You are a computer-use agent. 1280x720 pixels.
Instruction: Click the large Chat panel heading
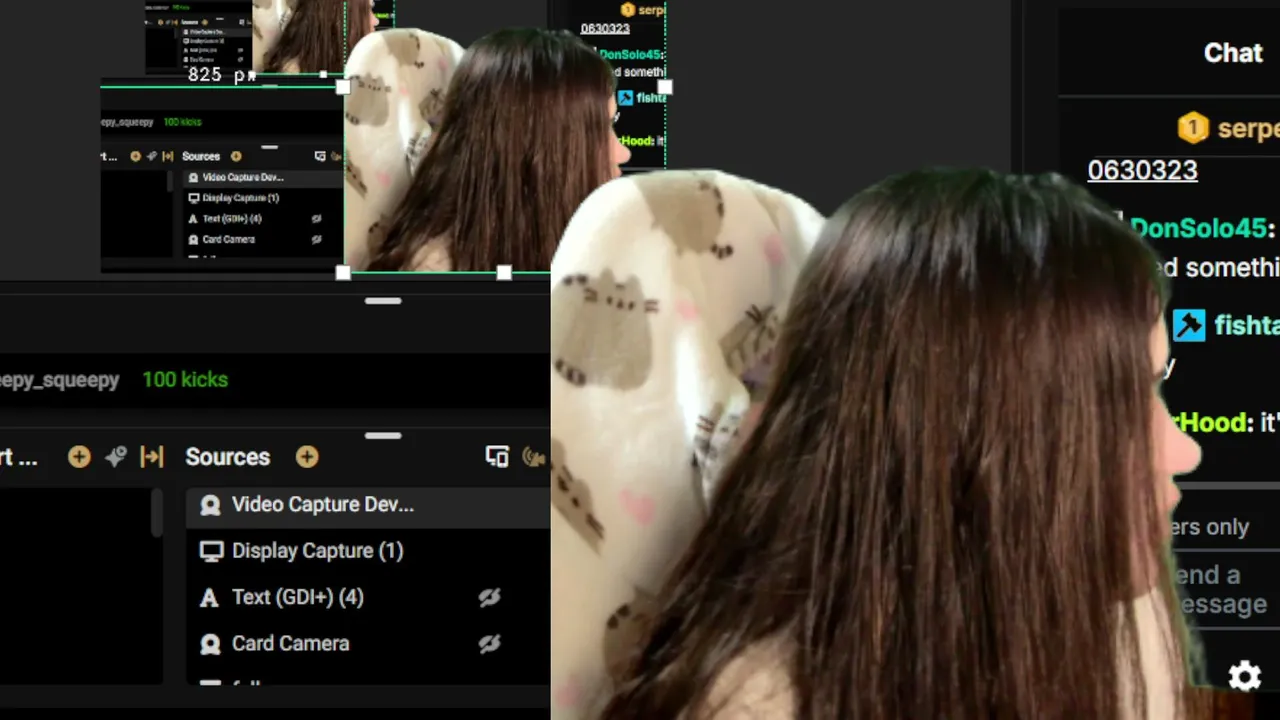coord(1233,53)
